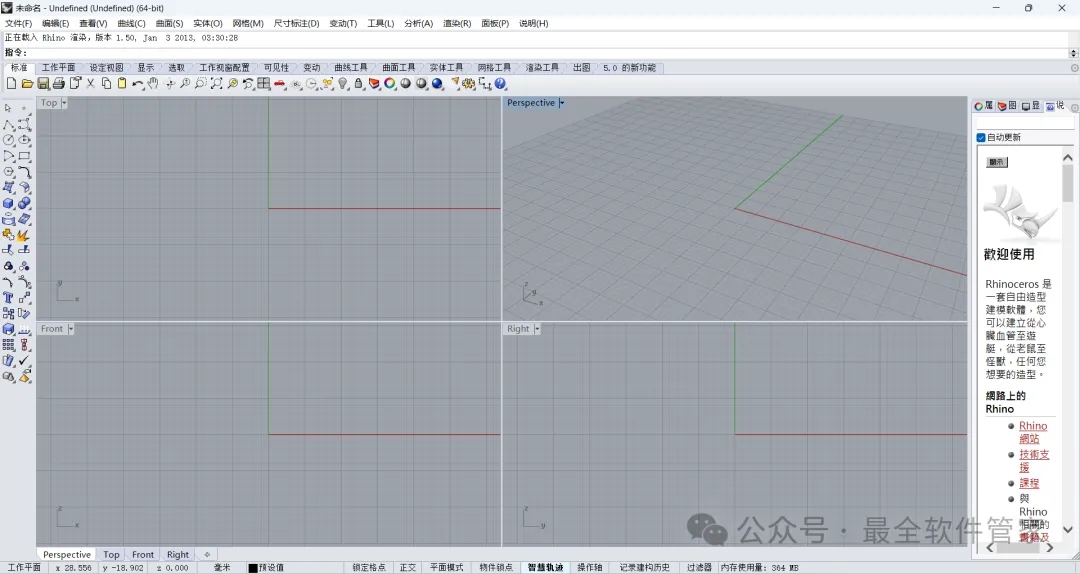Select the Box solid tool
The image size is (1080, 574).
[8, 203]
